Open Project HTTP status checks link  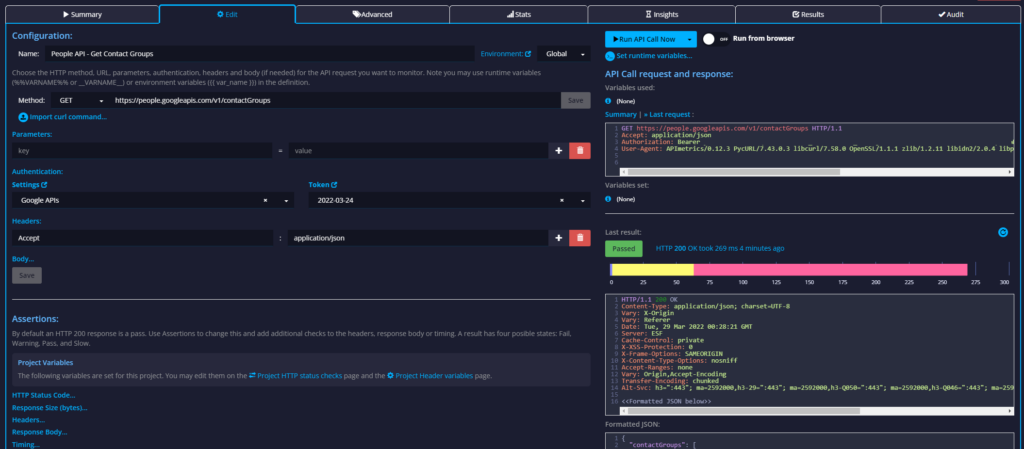[295, 376]
